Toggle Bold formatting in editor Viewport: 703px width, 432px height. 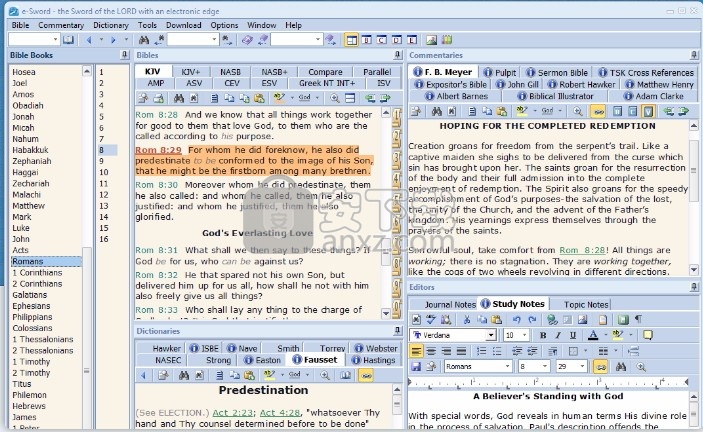tap(543, 335)
